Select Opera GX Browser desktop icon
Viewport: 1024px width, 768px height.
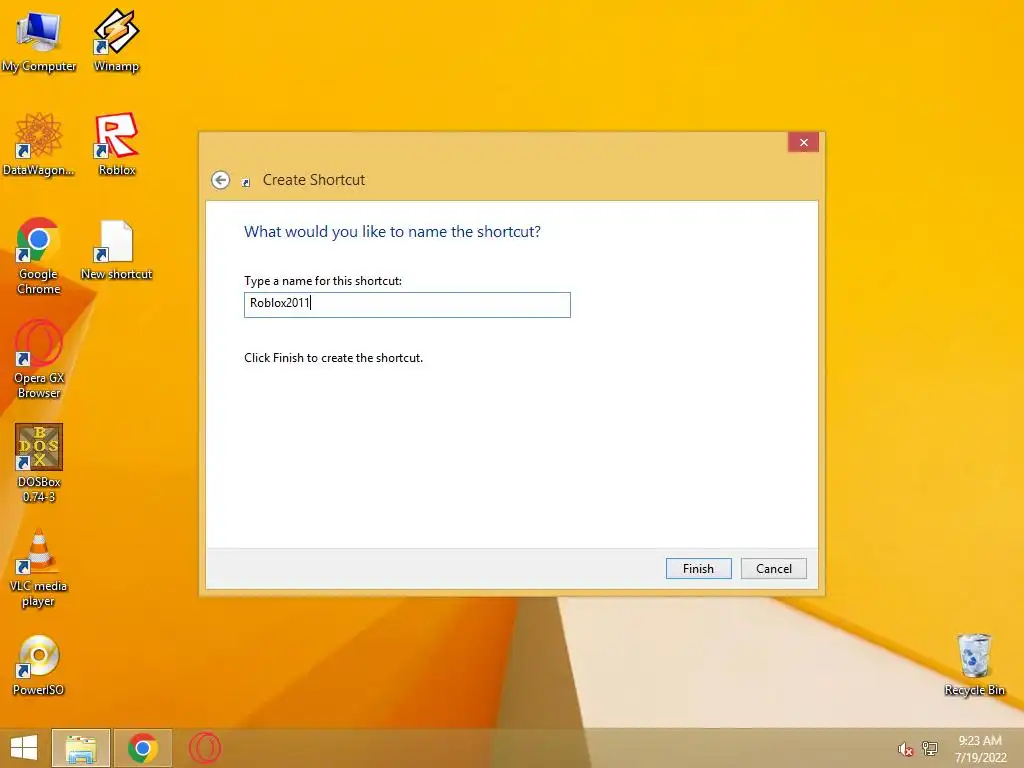click(39, 359)
